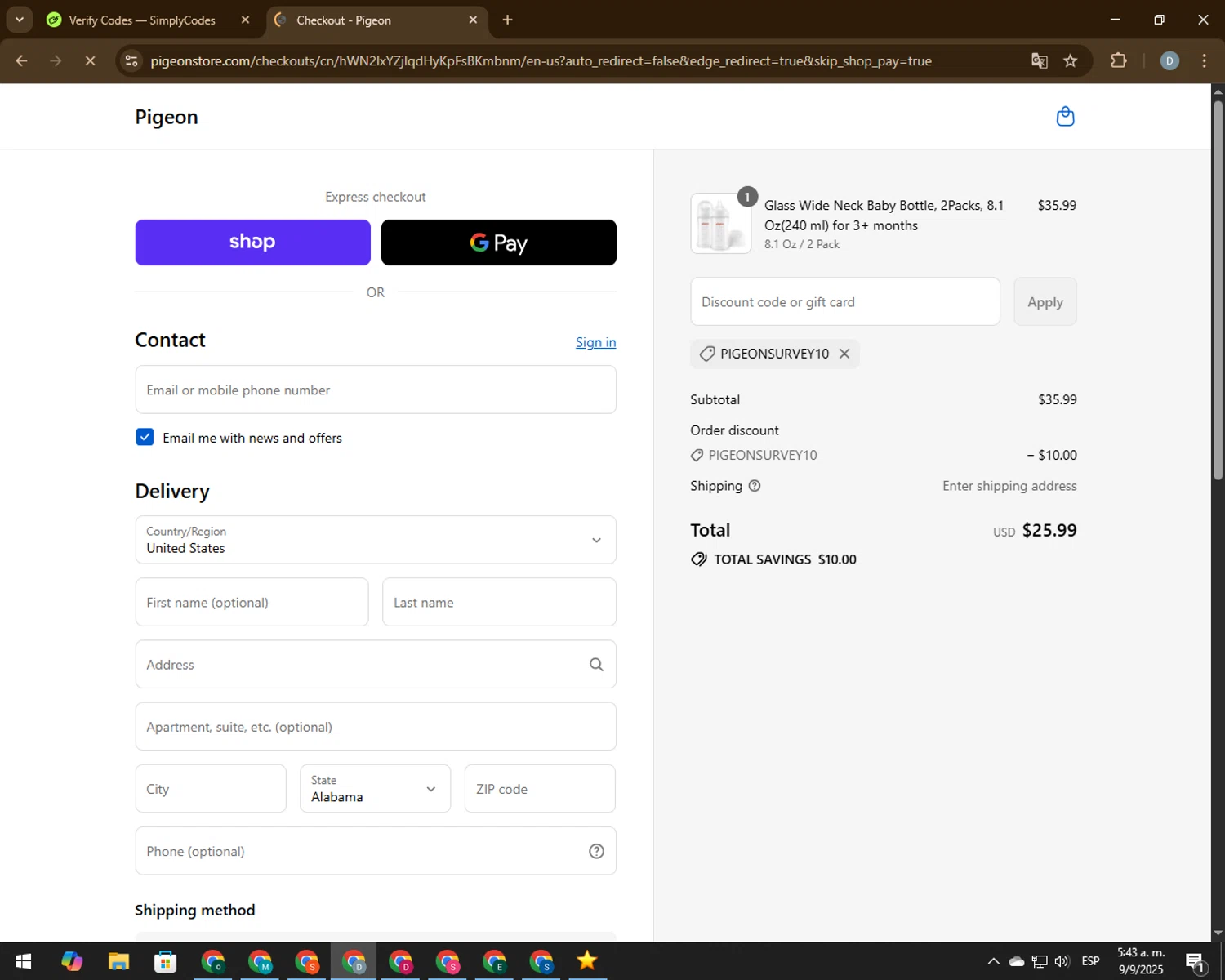
Task: Click the phone field help icon
Action: pos(596,851)
